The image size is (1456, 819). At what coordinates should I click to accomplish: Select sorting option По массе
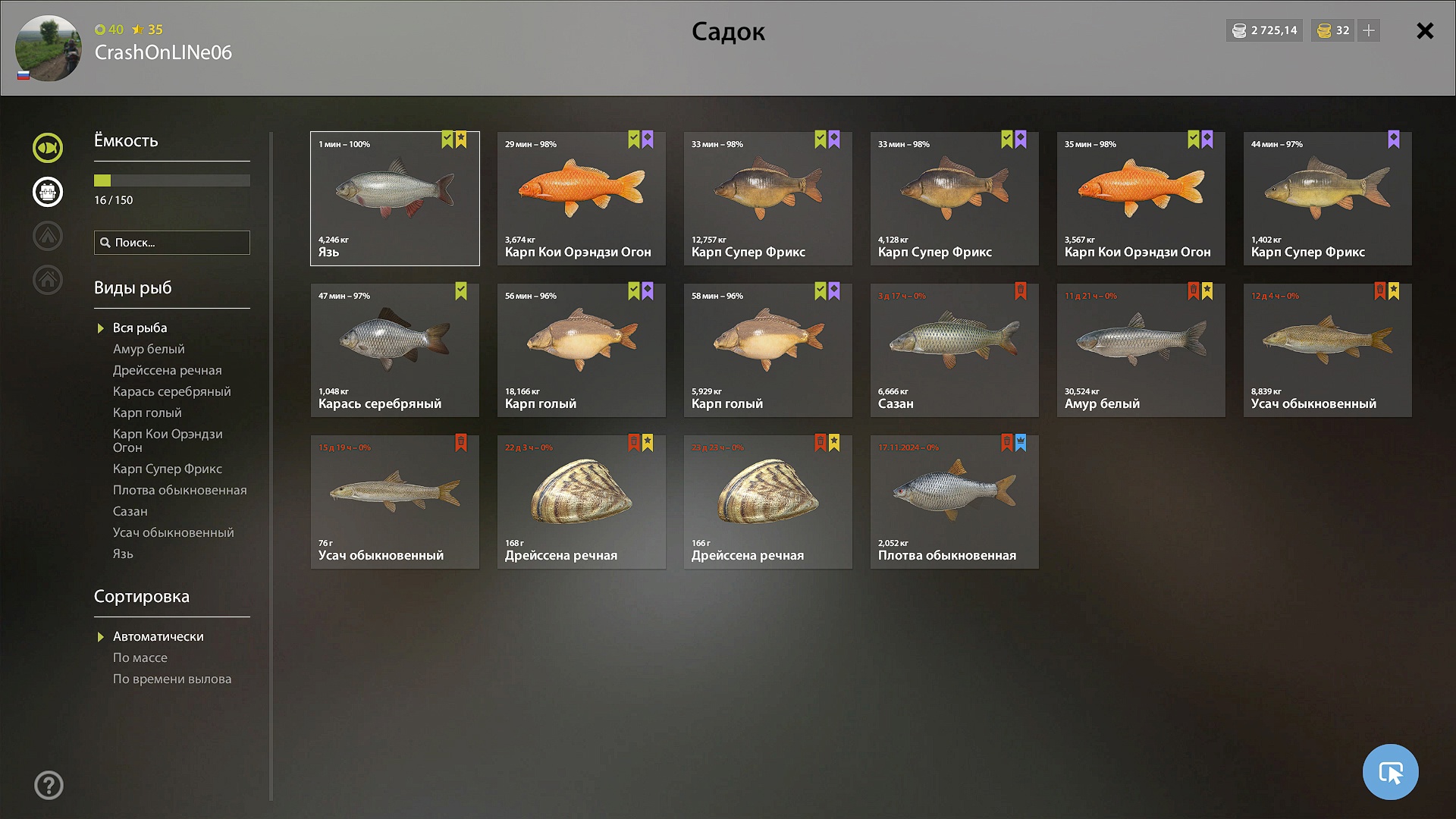click(140, 657)
